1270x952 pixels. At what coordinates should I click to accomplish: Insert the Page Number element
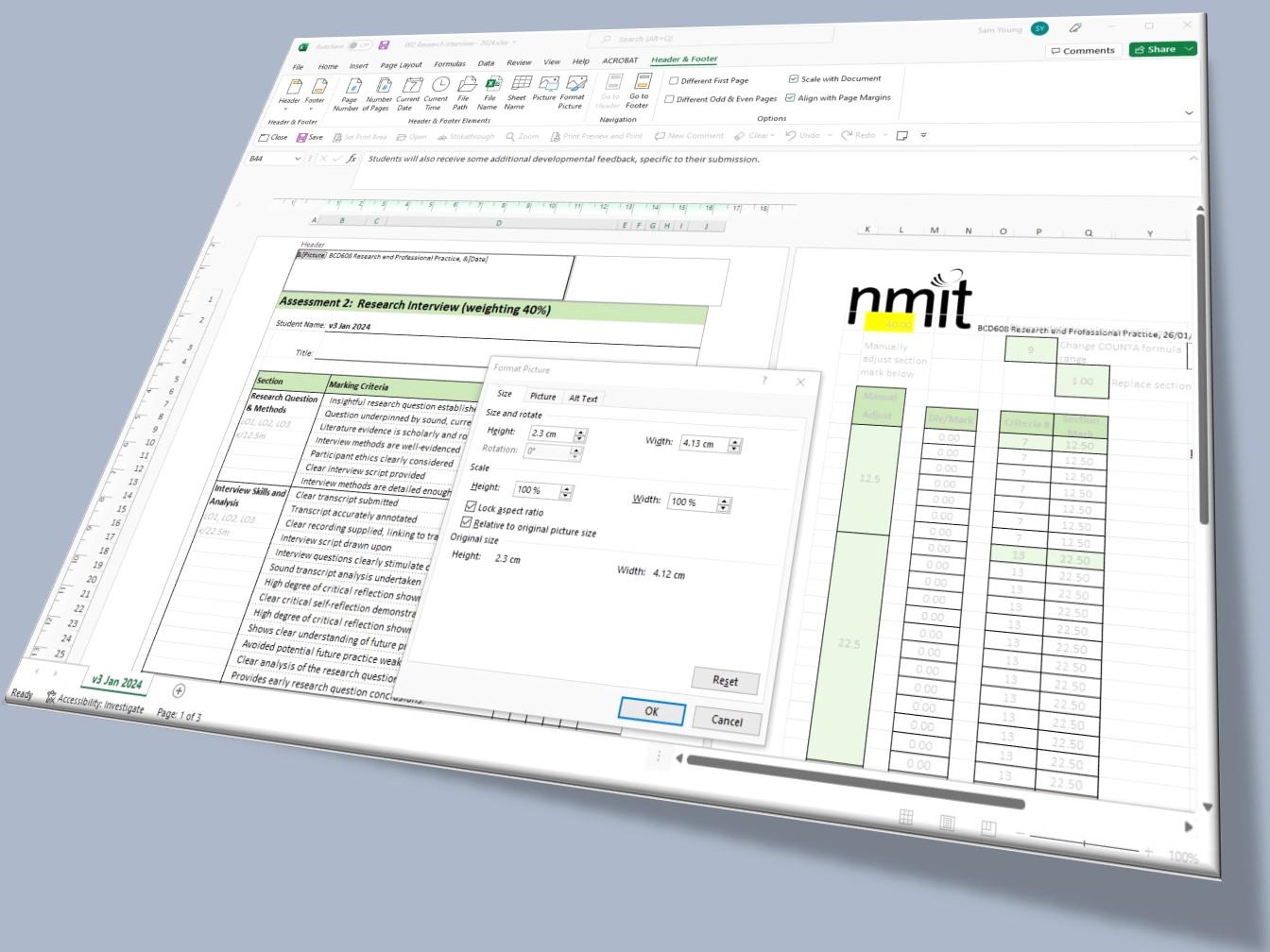349,94
